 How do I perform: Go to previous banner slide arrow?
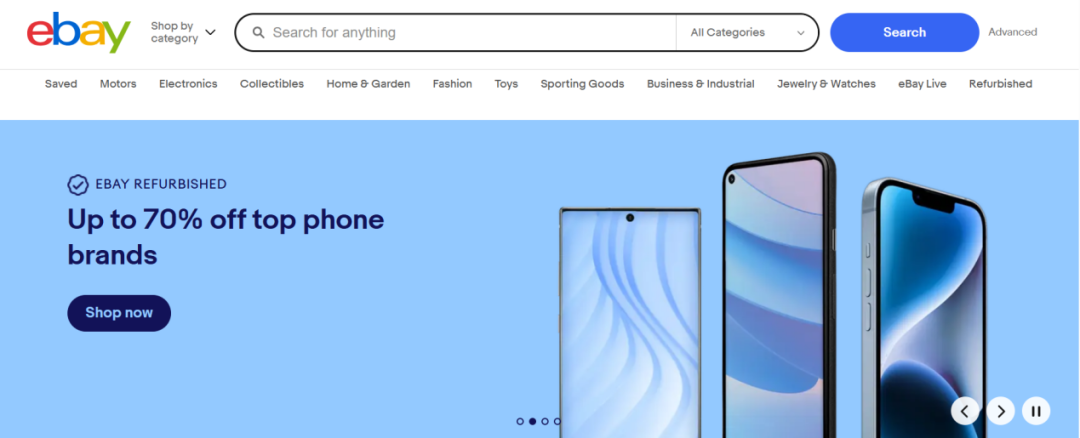[965, 411]
